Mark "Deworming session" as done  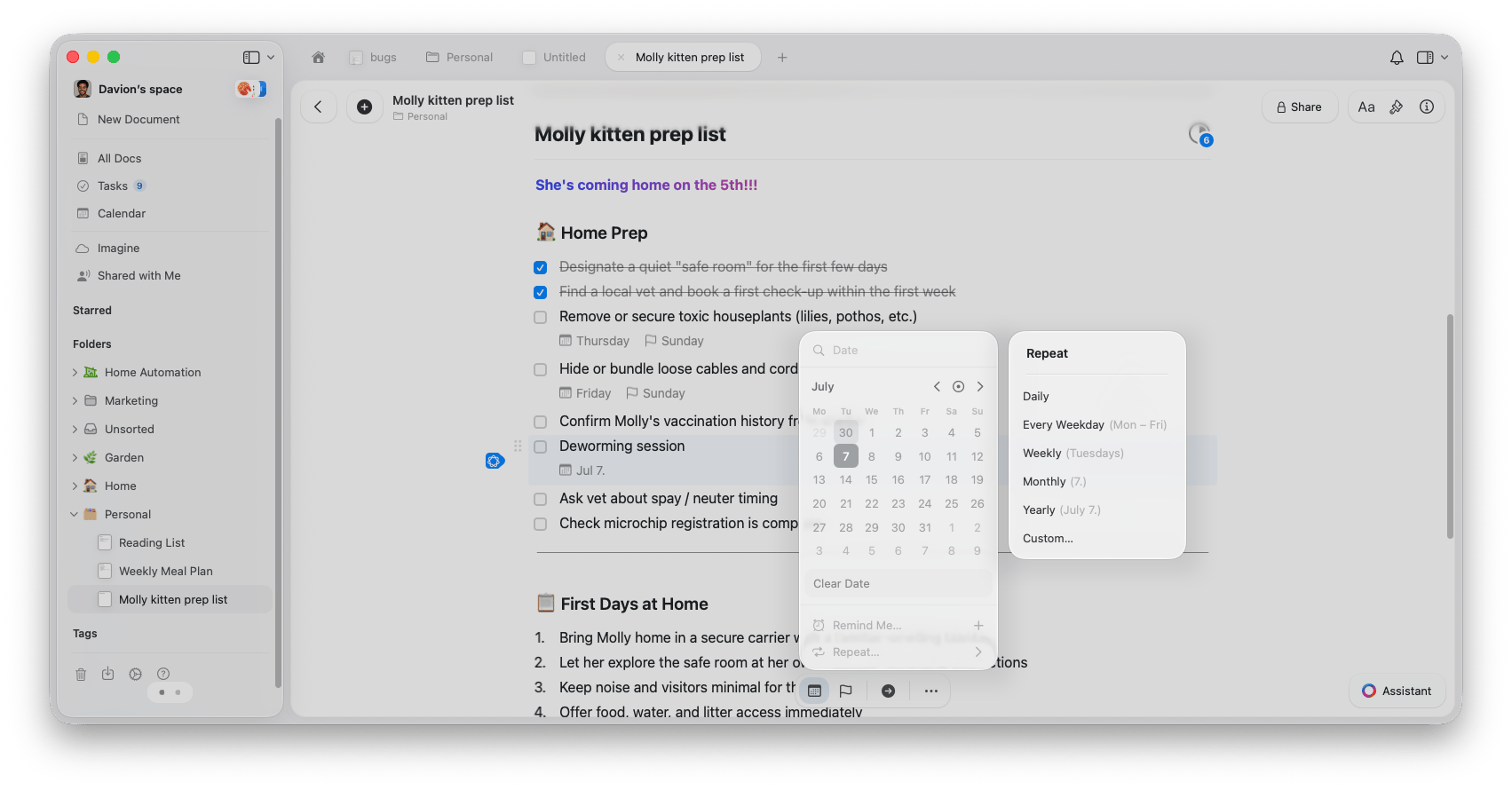coord(540,446)
